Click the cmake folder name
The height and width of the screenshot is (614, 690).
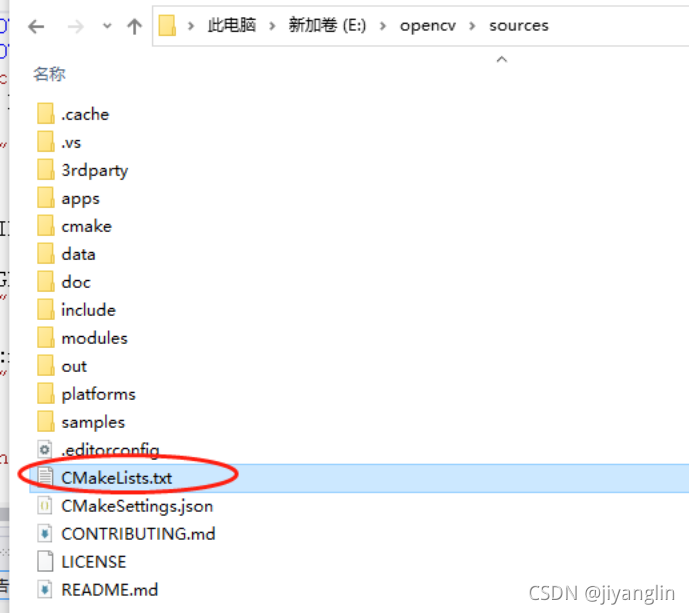87,226
